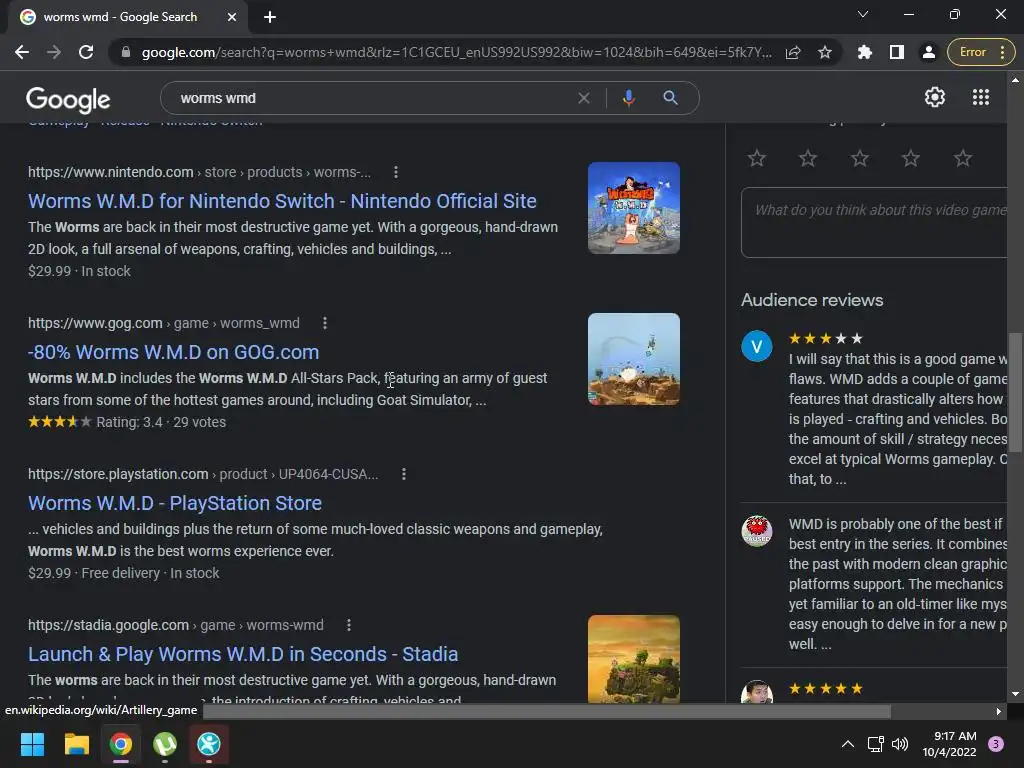Screen dimensions: 1024x768
Task: Rate the game two stars
Action: point(808,158)
